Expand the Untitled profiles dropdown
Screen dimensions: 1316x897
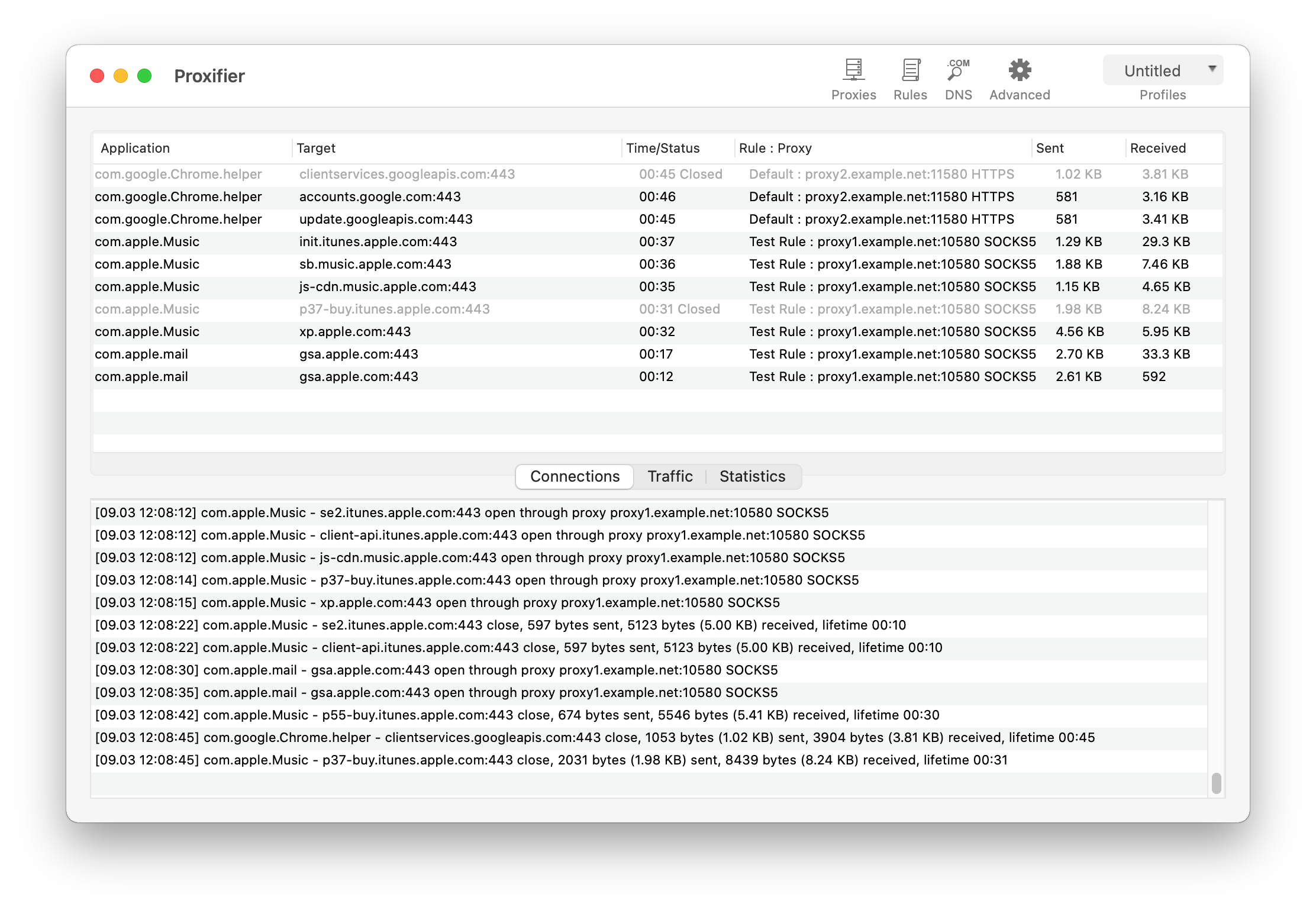click(1151, 71)
